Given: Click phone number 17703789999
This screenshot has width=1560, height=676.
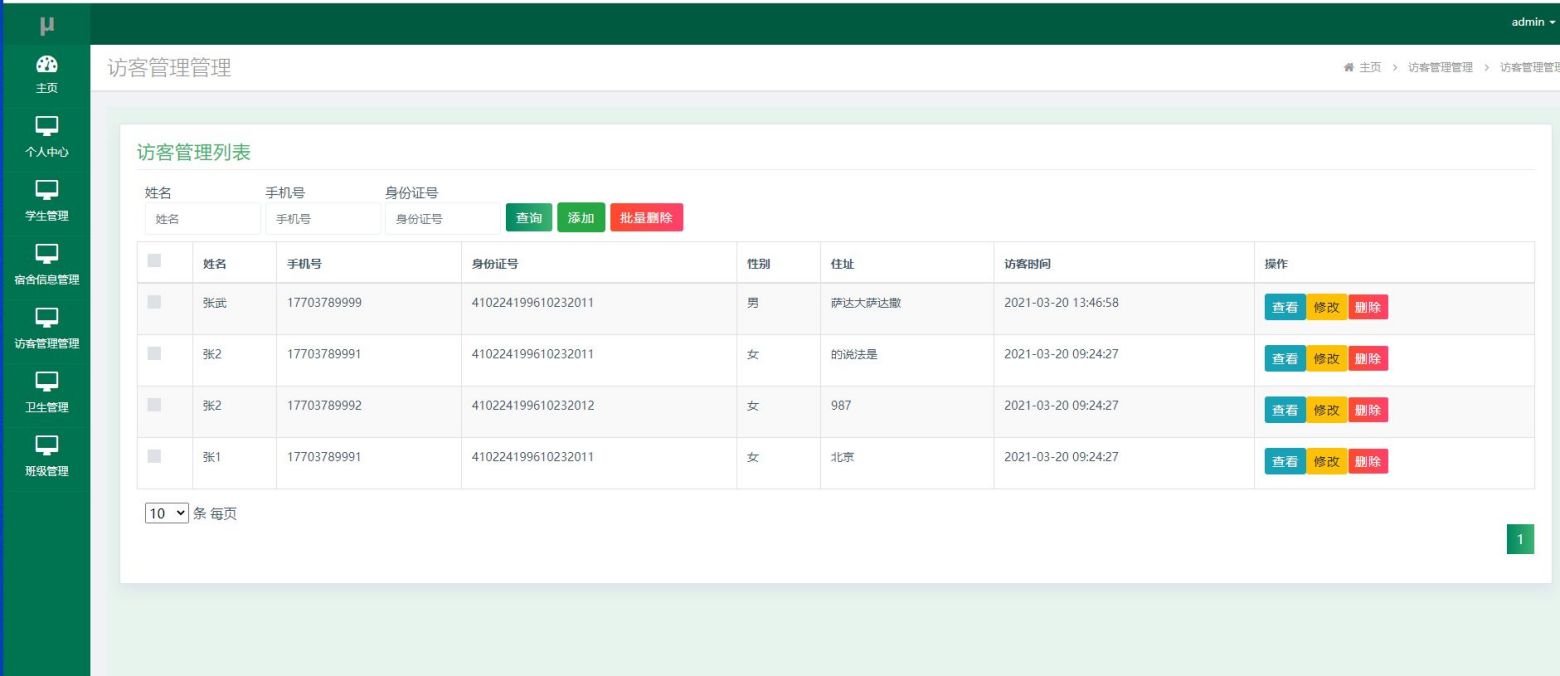Looking at the screenshot, I should click(324, 303).
